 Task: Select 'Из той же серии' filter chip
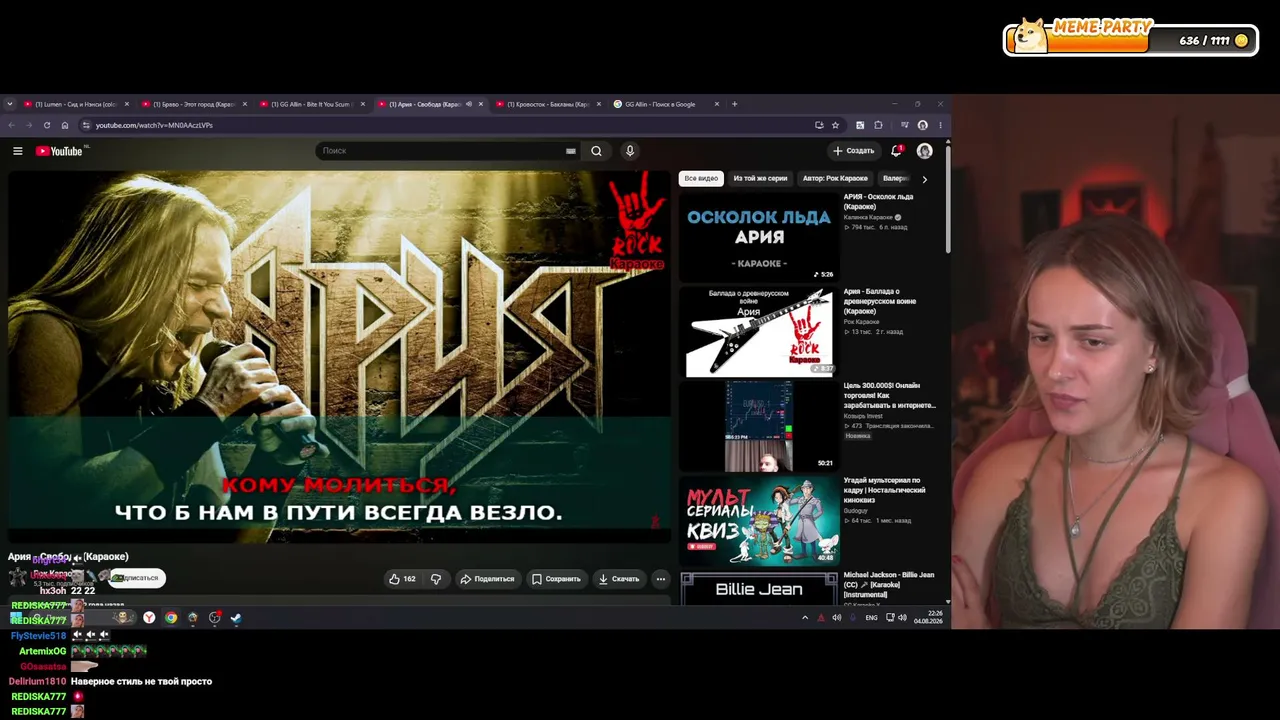click(x=760, y=179)
